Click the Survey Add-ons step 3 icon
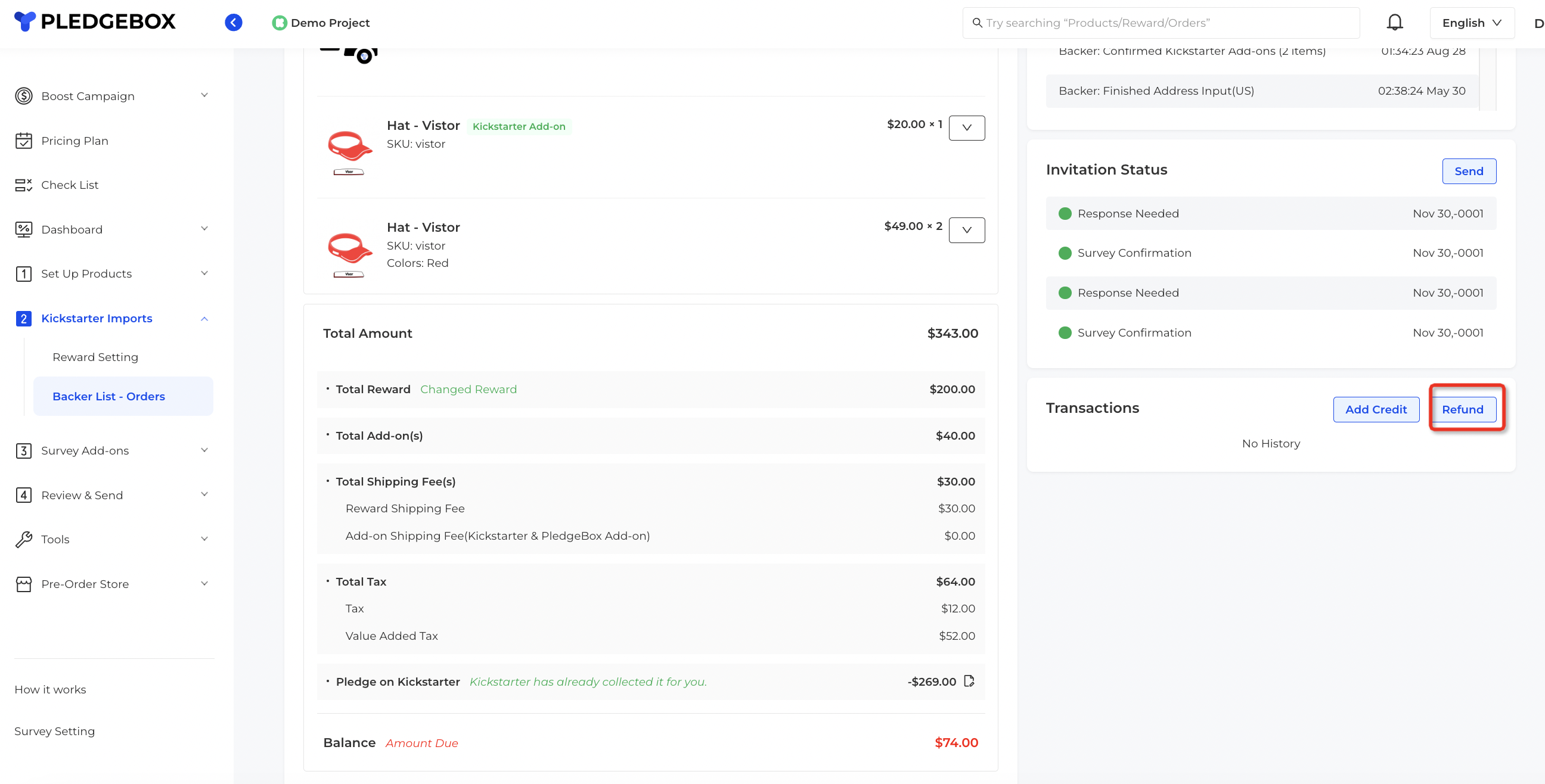The height and width of the screenshot is (784, 1545). click(x=23, y=451)
